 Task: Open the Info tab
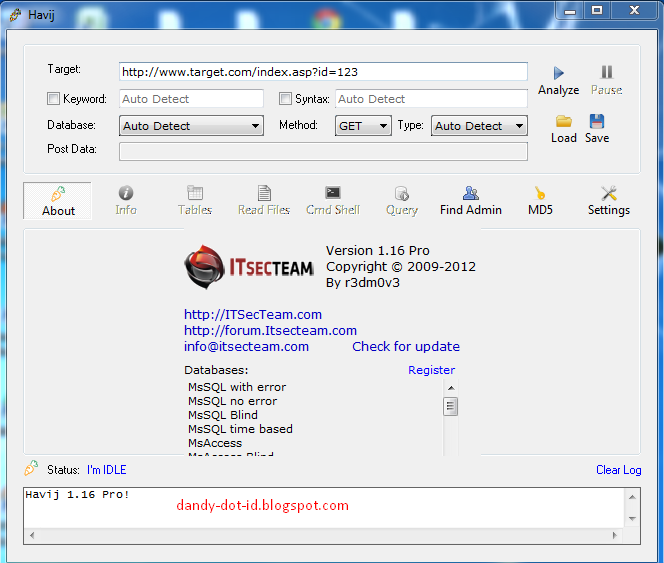coord(126,201)
